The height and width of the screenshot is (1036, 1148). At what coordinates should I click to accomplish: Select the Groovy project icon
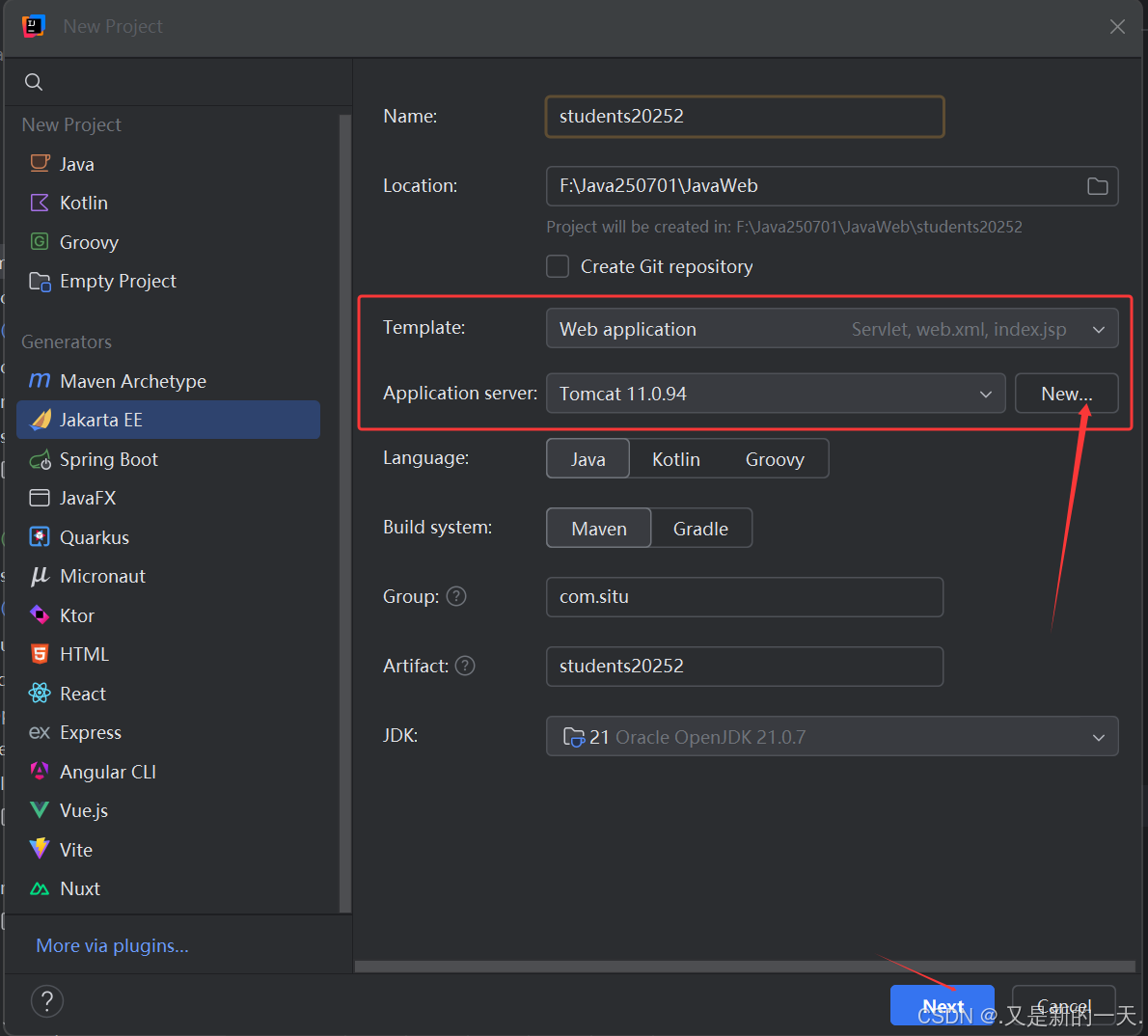click(40, 241)
